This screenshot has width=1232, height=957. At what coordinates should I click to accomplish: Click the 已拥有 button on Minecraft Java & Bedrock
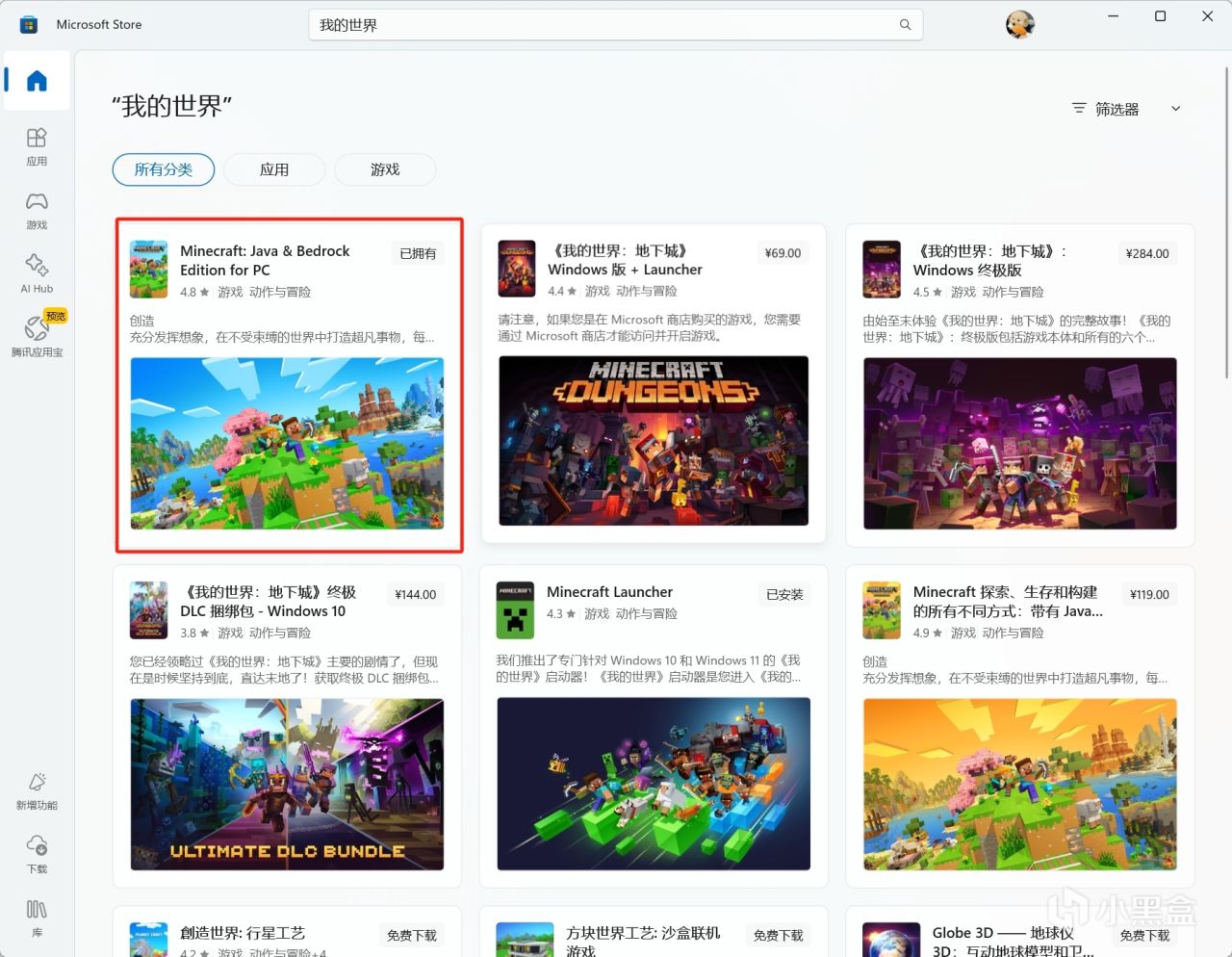click(418, 253)
